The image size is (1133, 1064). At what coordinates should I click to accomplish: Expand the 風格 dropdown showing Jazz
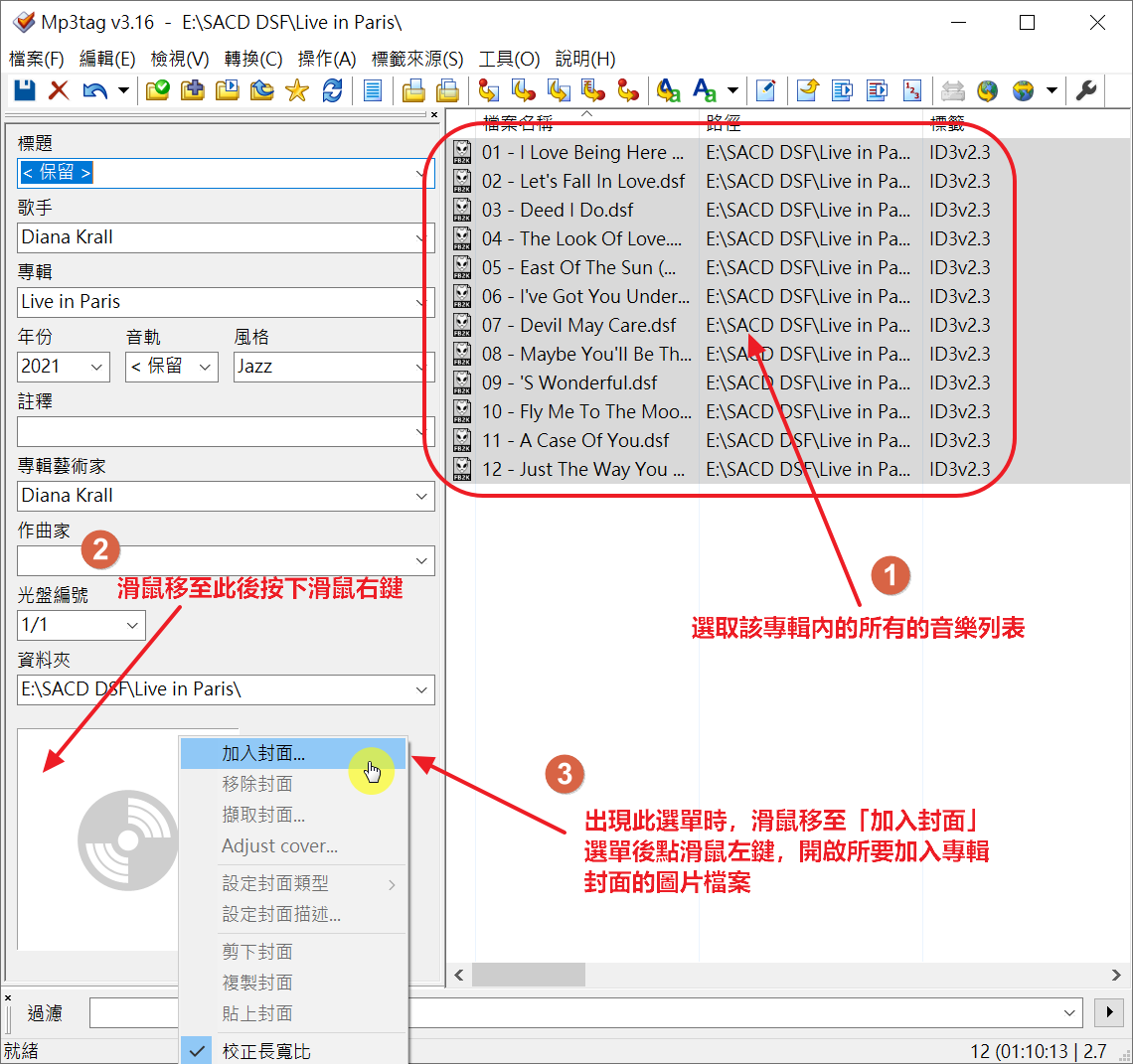click(x=421, y=367)
